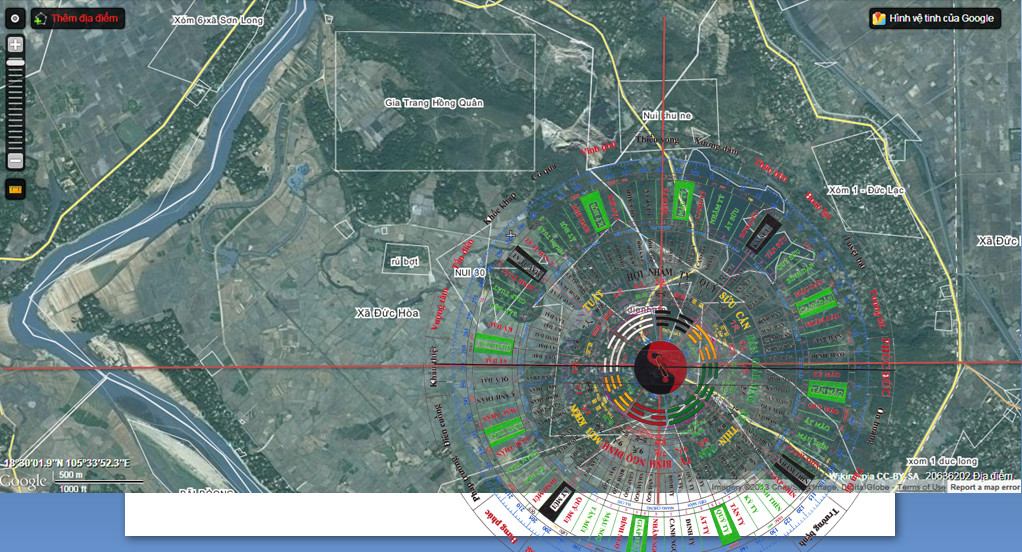Click the red-black yin-yang compass center
The image size is (1022, 552).
pos(660,368)
